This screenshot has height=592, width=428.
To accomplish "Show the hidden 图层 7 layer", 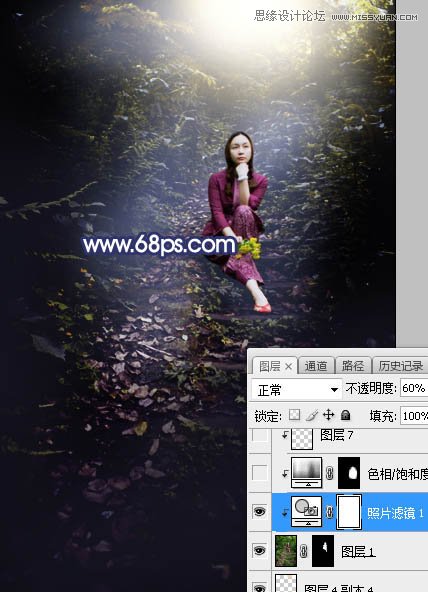I will pyautogui.click(x=260, y=435).
